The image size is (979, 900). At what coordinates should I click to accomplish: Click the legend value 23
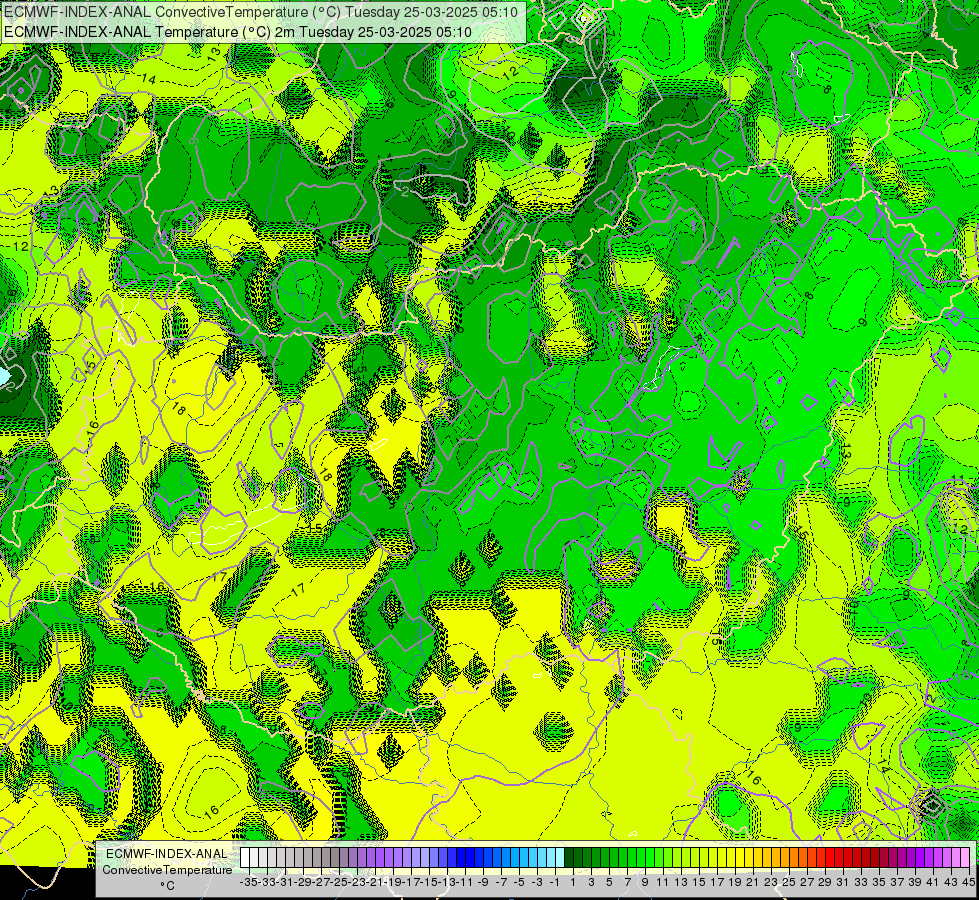pyautogui.click(x=771, y=882)
